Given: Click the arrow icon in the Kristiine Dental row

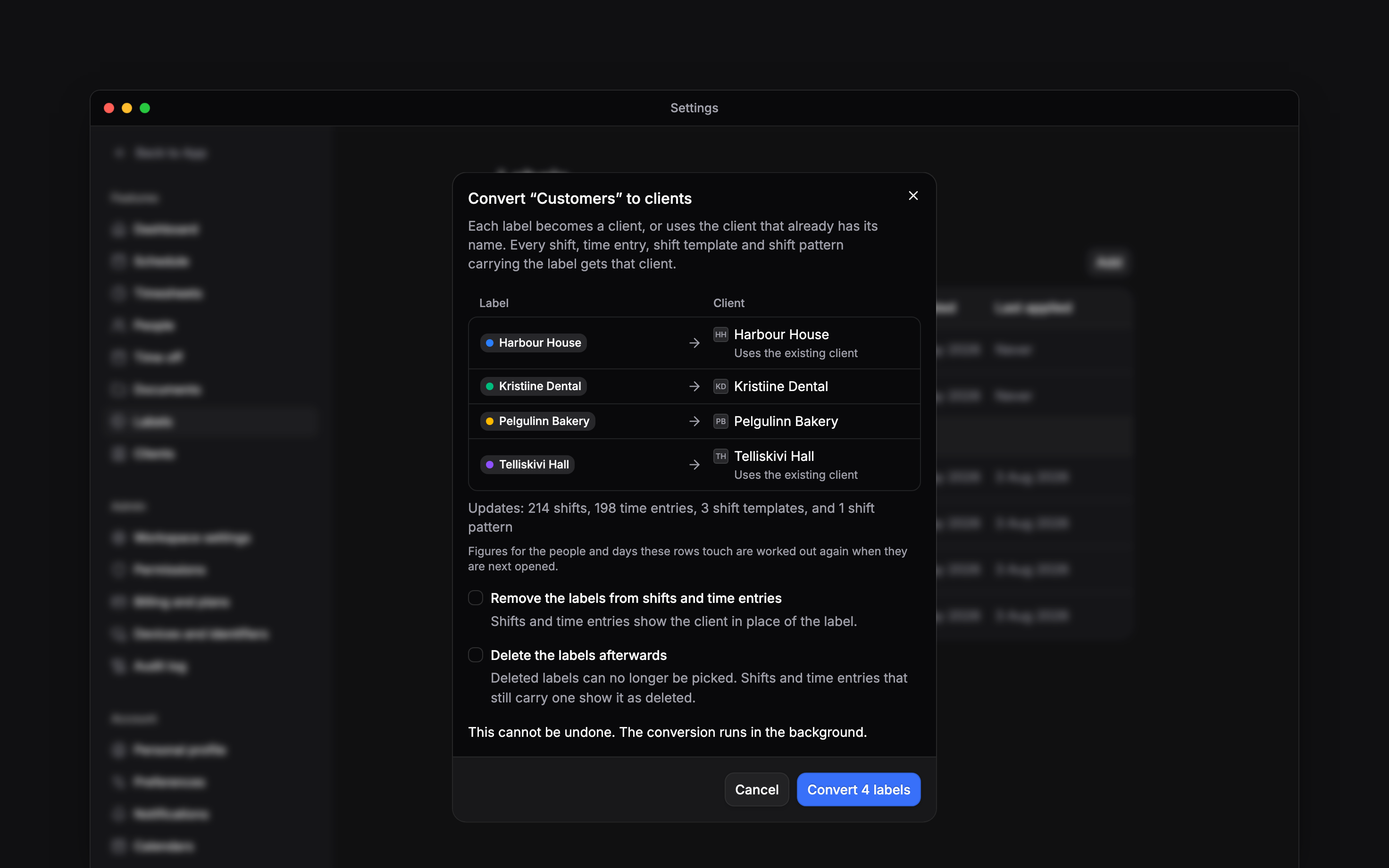Looking at the screenshot, I should (x=694, y=386).
